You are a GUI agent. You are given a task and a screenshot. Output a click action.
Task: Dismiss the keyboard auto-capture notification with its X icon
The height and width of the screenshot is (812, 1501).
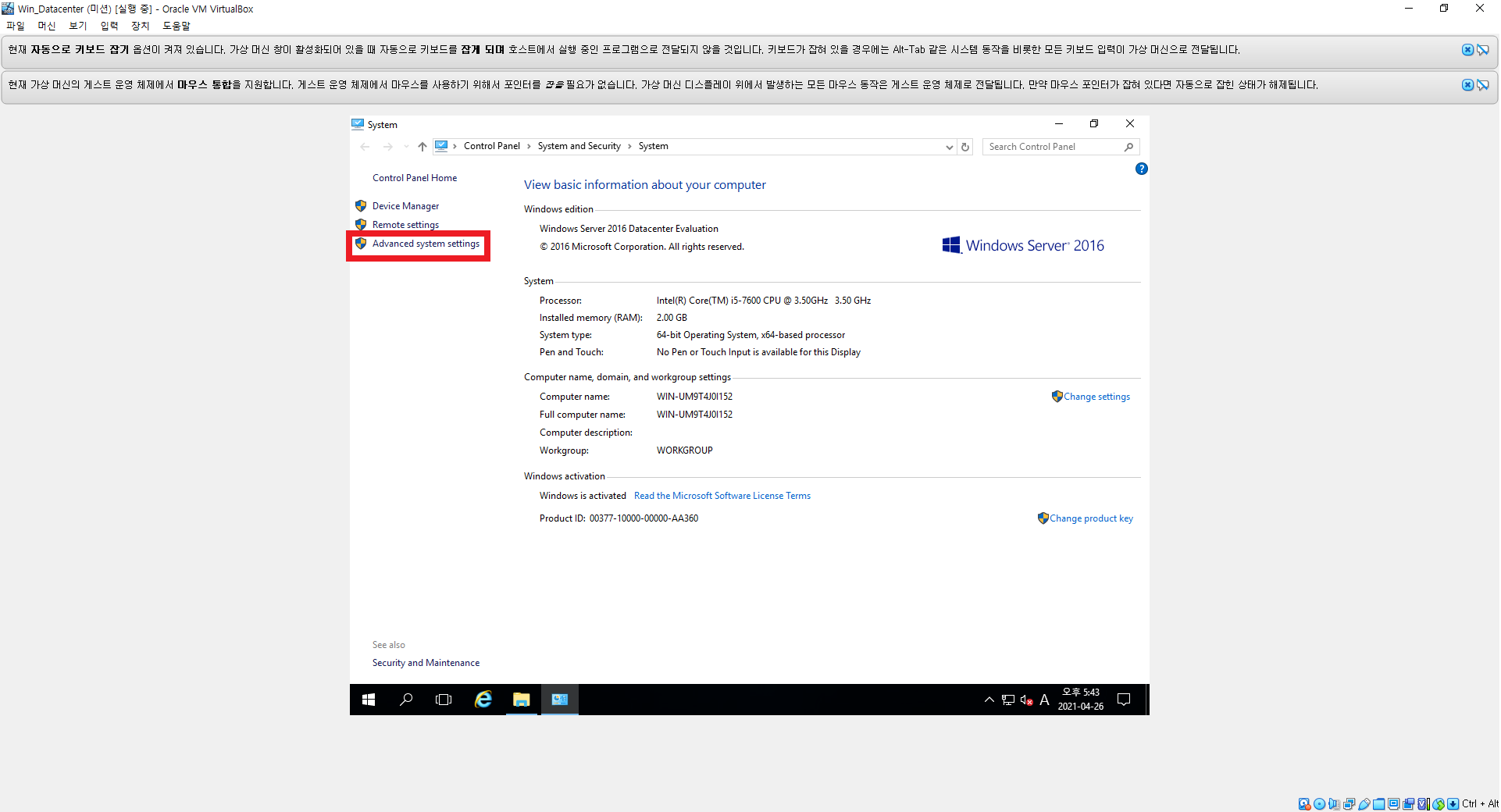(x=1467, y=50)
